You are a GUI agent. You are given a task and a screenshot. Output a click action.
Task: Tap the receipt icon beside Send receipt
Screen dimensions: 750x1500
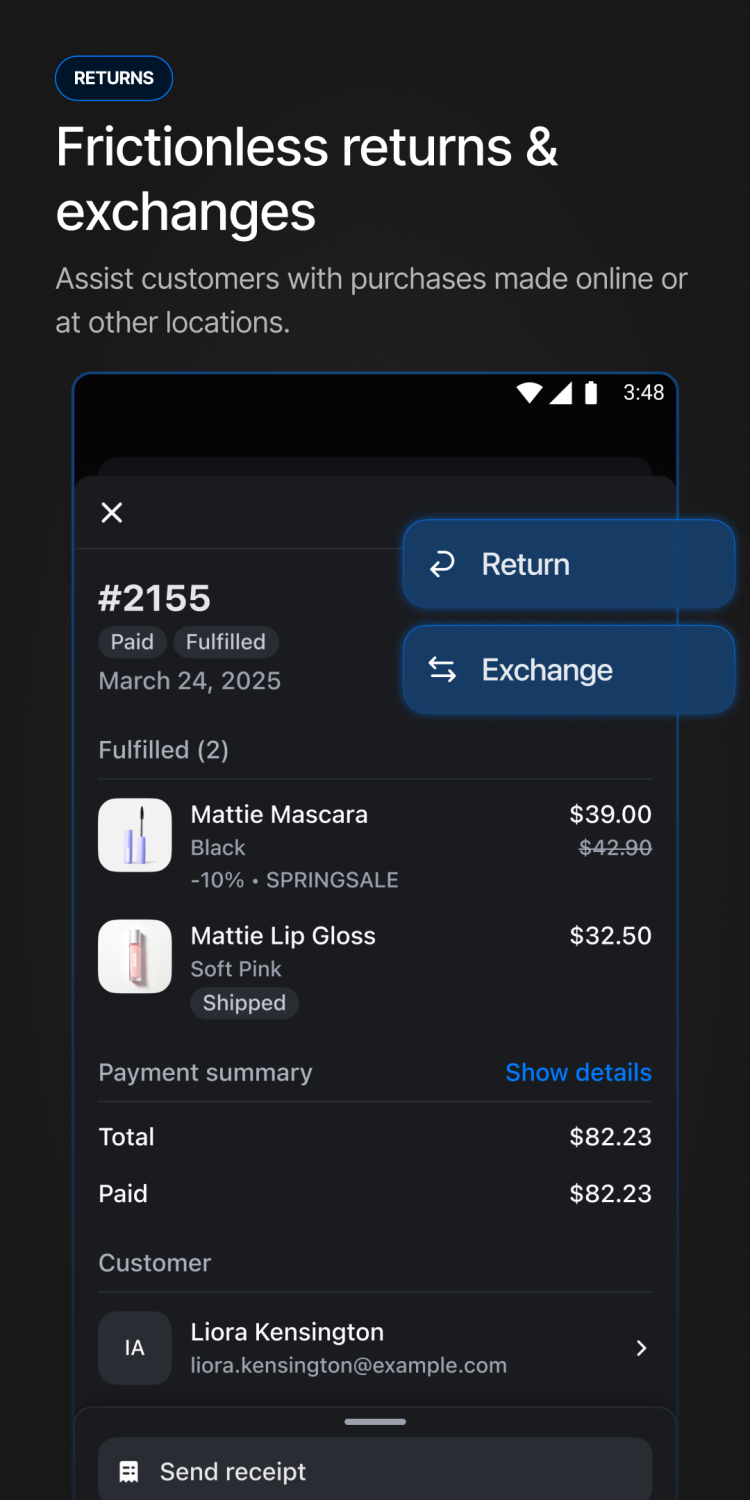click(129, 1472)
